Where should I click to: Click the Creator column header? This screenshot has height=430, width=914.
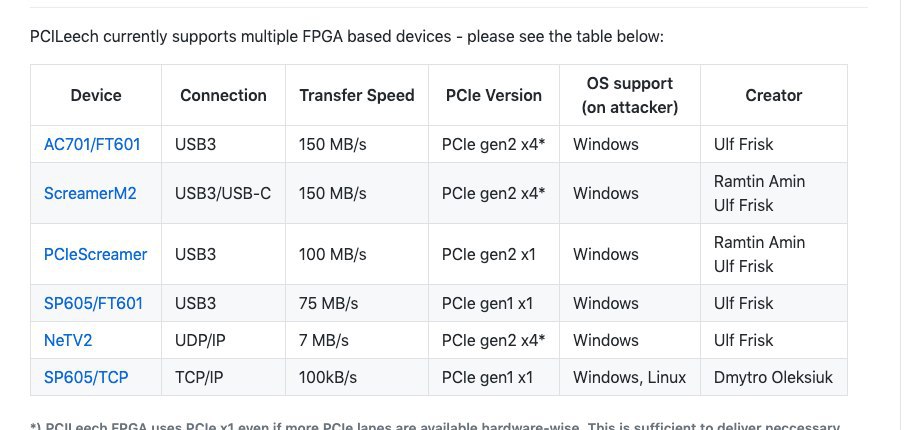[x=774, y=95]
